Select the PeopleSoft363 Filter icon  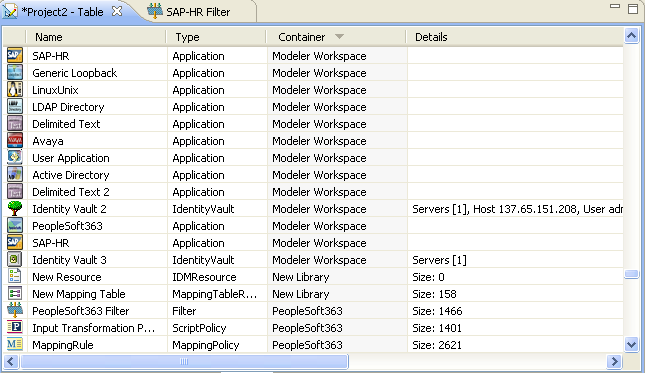click(15, 310)
